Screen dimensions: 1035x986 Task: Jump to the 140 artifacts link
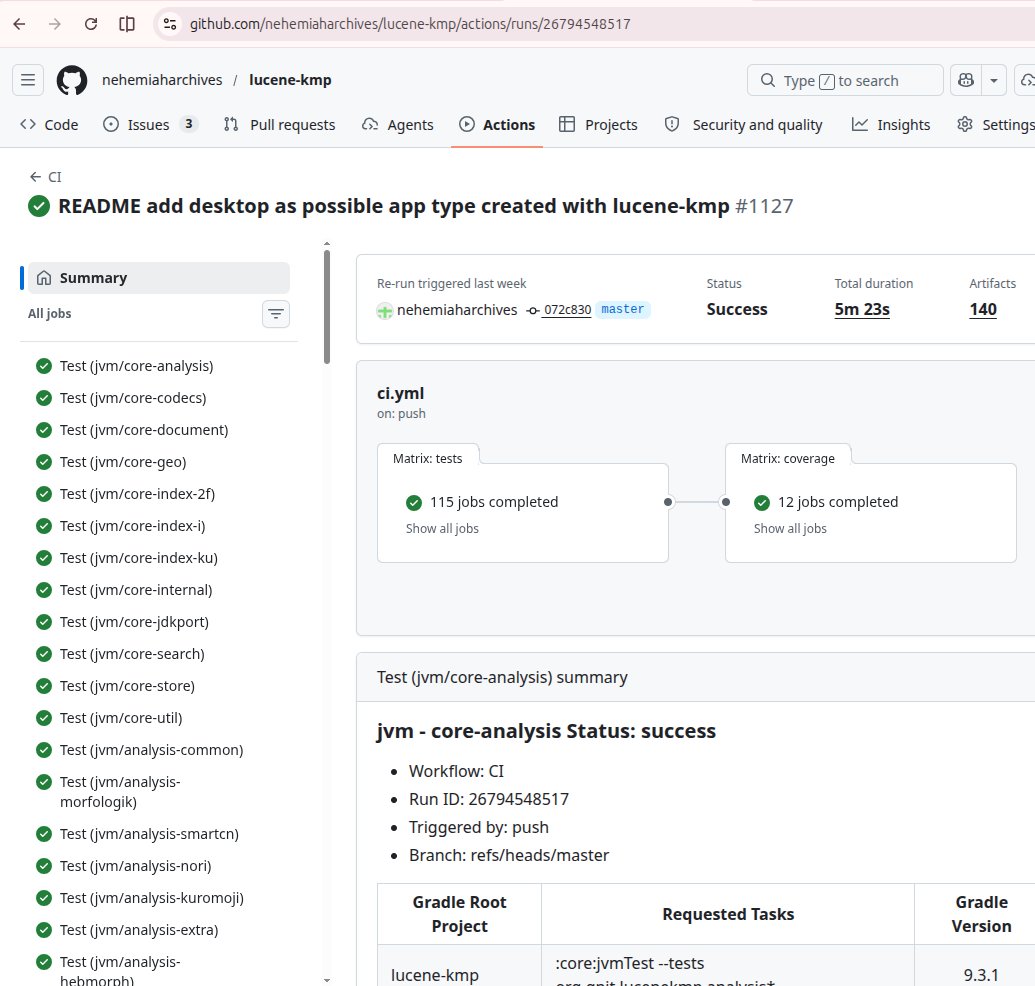click(983, 310)
